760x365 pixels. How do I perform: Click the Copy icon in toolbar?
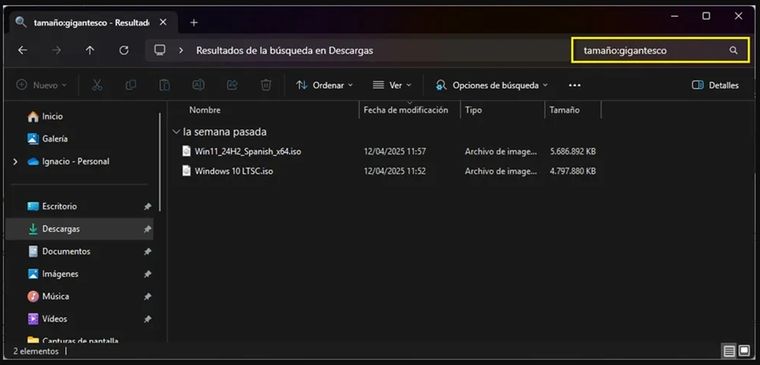[131, 85]
